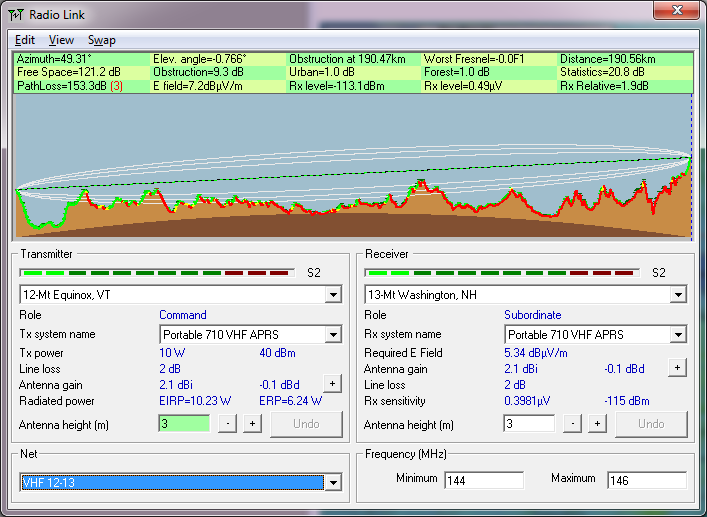This screenshot has height=517, width=707.
Task: Click the transmitter antenna height field
Action: pyautogui.click(x=184, y=424)
